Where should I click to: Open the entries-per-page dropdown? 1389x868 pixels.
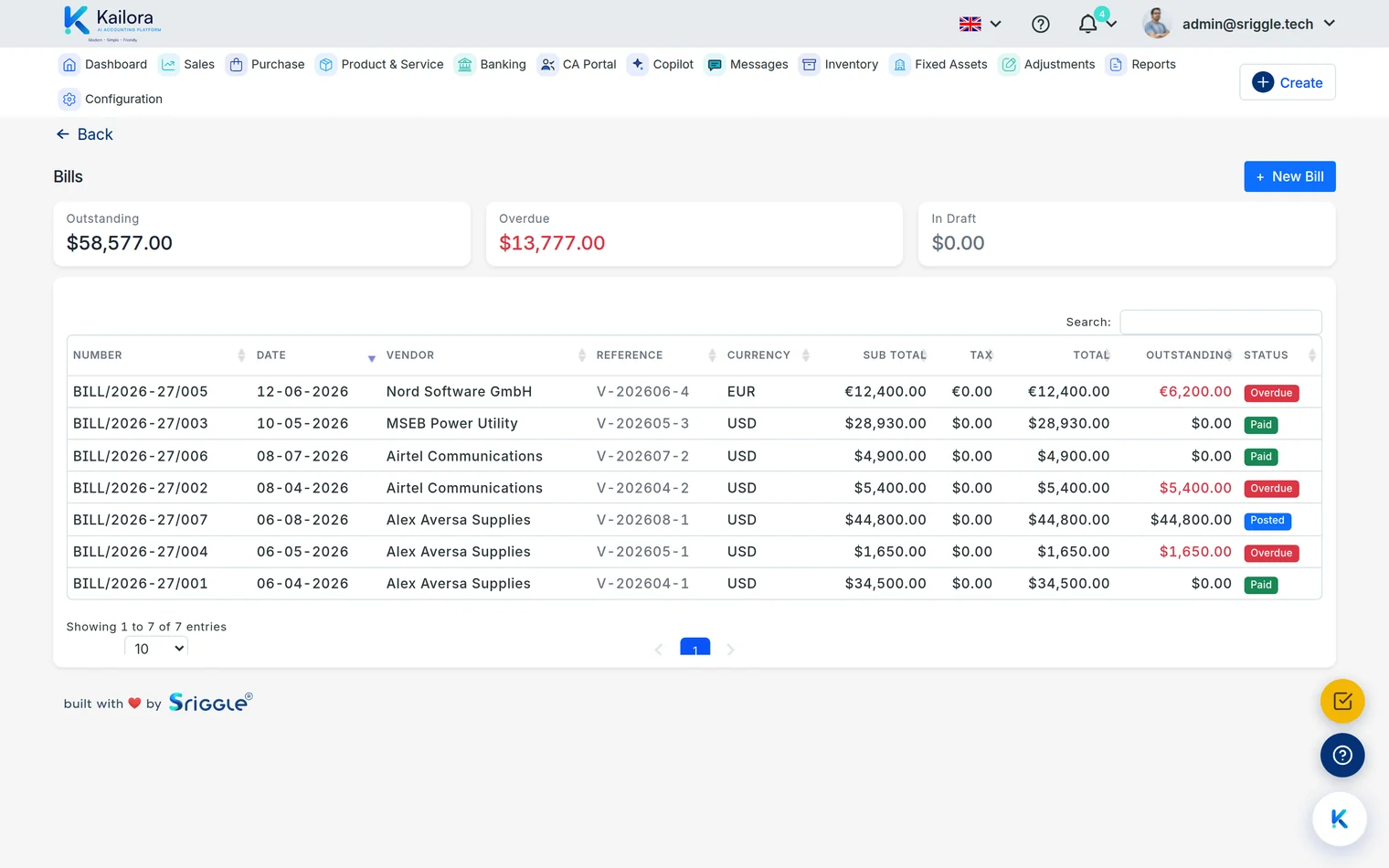tap(156, 649)
